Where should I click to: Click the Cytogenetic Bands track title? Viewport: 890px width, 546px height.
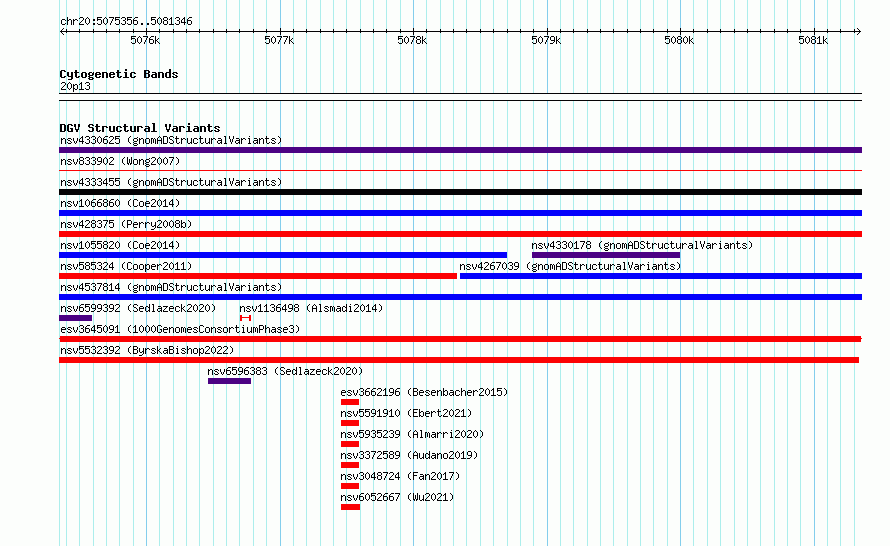pos(119,74)
